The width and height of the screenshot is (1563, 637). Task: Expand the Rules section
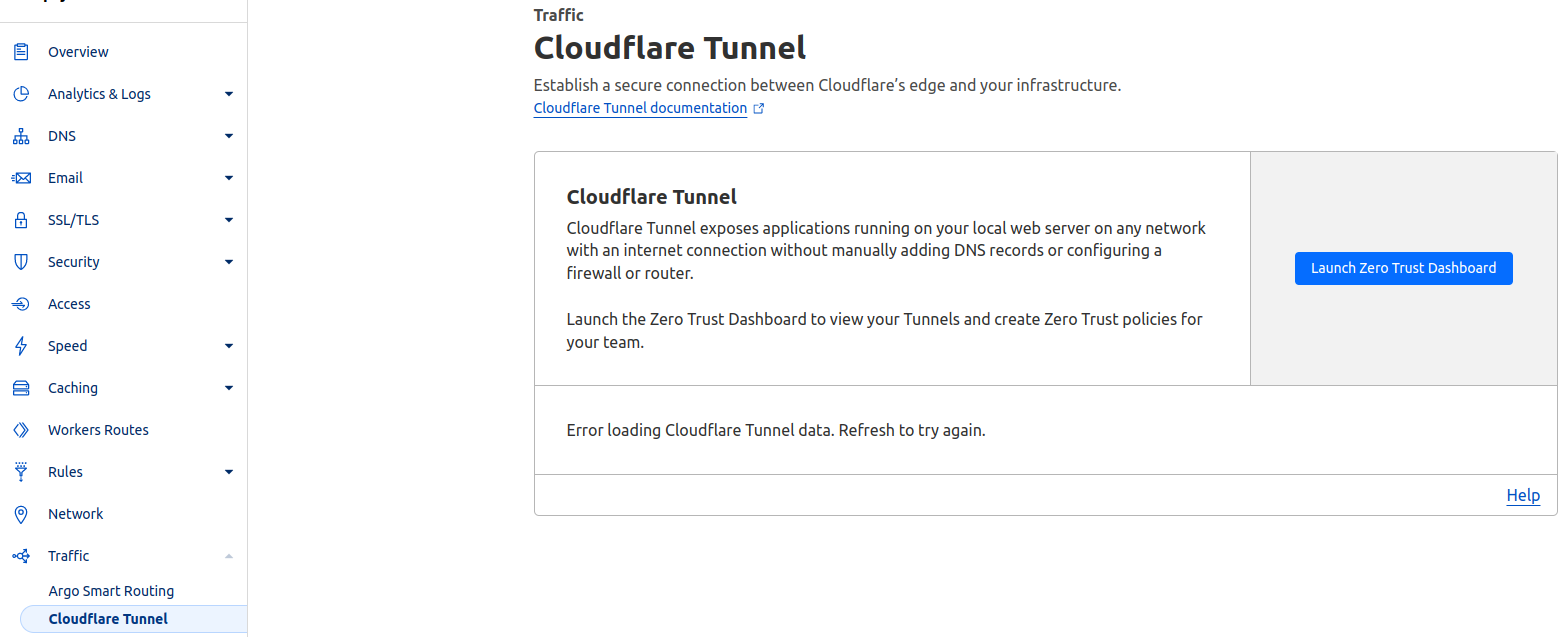[x=228, y=471]
